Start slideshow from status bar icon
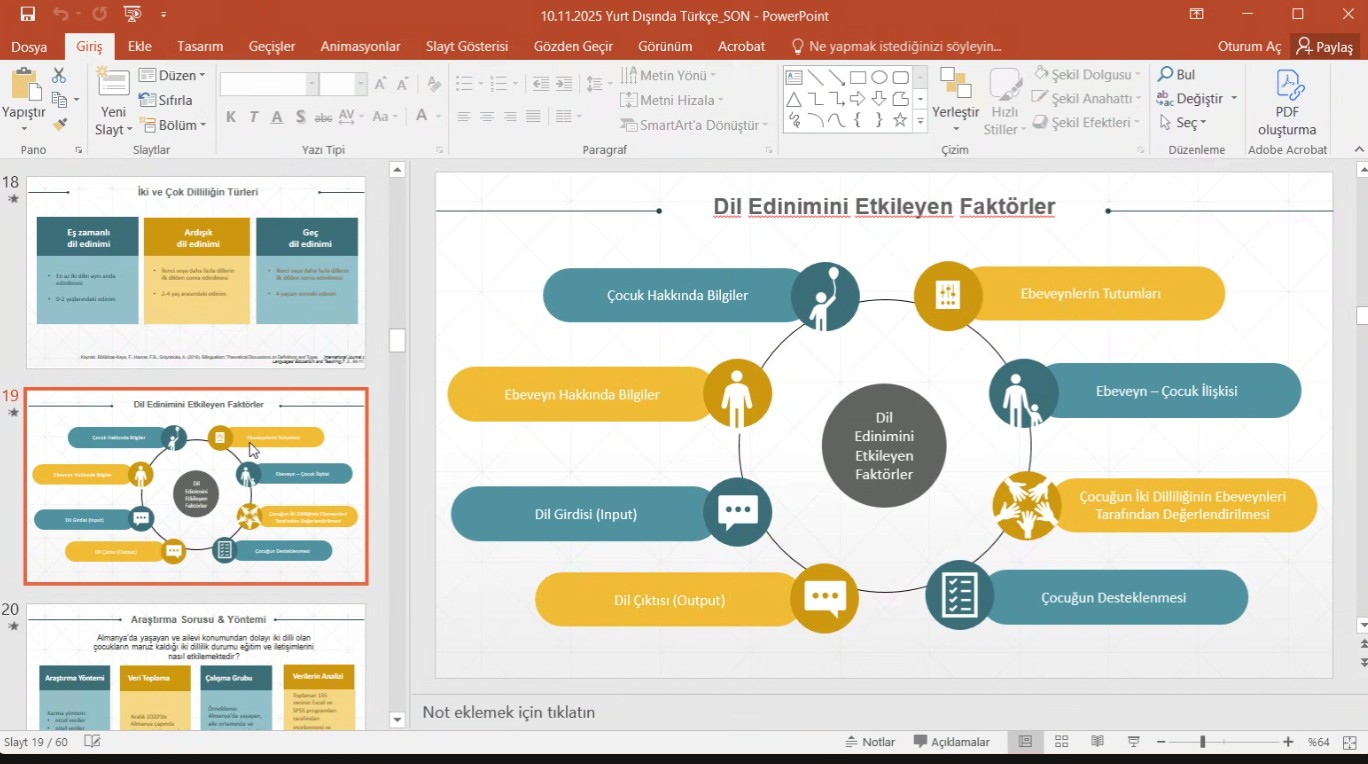The image size is (1368, 764). tap(1133, 742)
